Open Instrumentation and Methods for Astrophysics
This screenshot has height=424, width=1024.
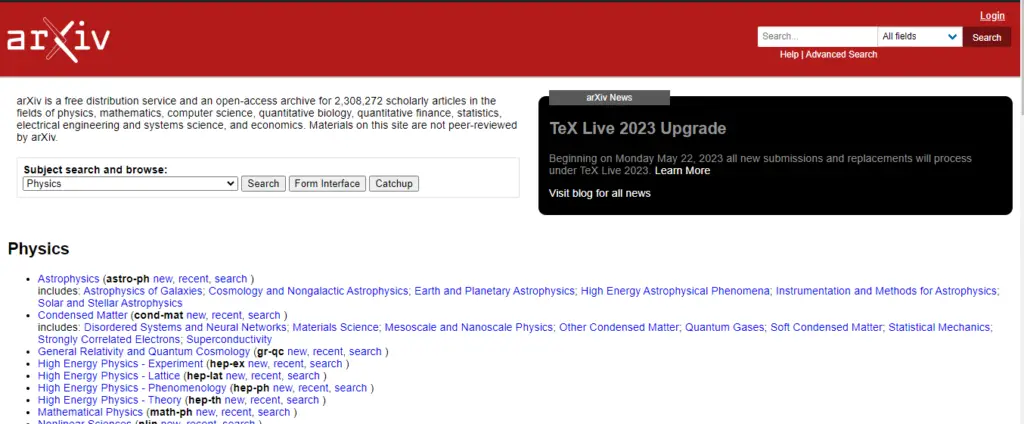coord(886,291)
